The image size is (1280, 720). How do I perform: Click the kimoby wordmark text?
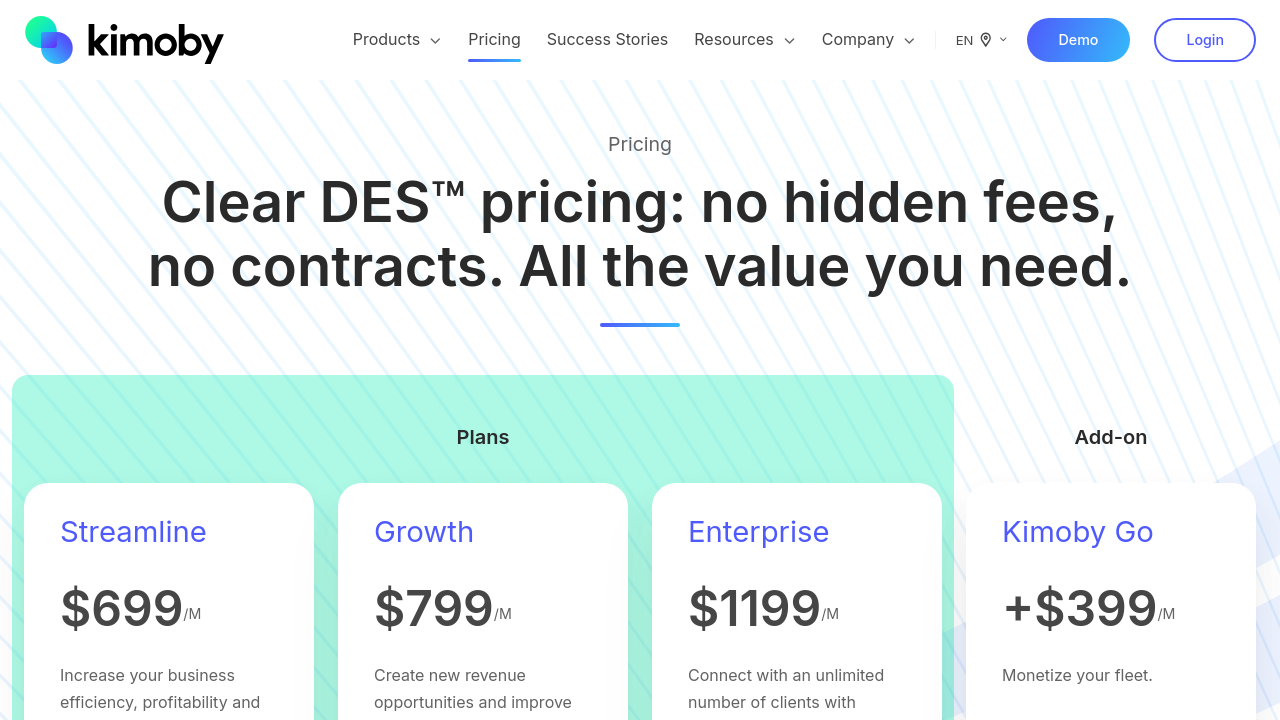tap(156, 42)
